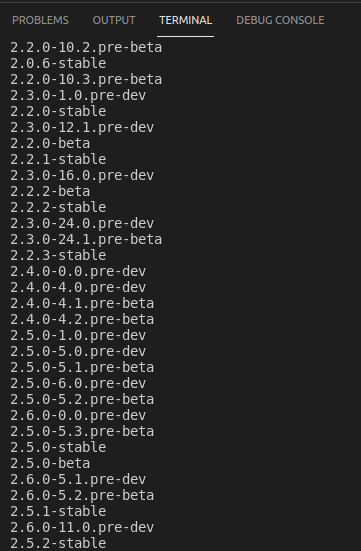Viewport: 361px width, 551px height.
Task: Click the 2.4.0-4.2.pre-beta line
Action: click(x=82, y=320)
